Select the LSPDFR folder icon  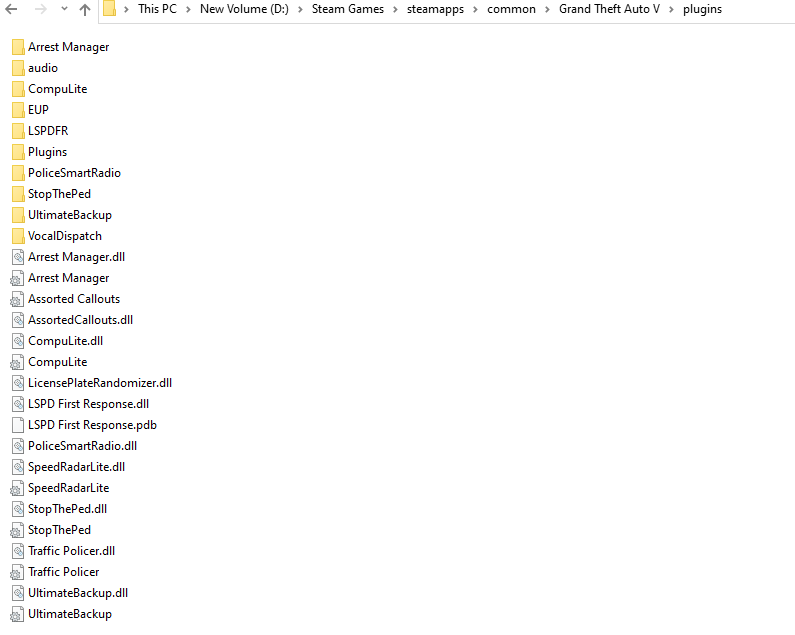tap(18, 131)
